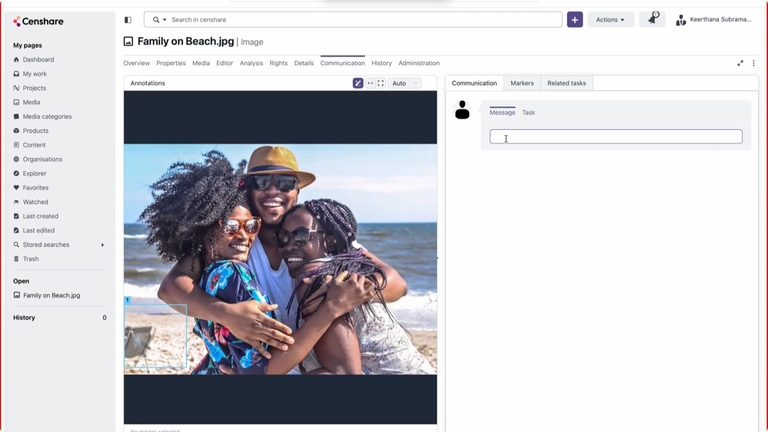Switch to the Editor tab
This screenshot has width=768, height=432.
pyautogui.click(x=224, y=63)
